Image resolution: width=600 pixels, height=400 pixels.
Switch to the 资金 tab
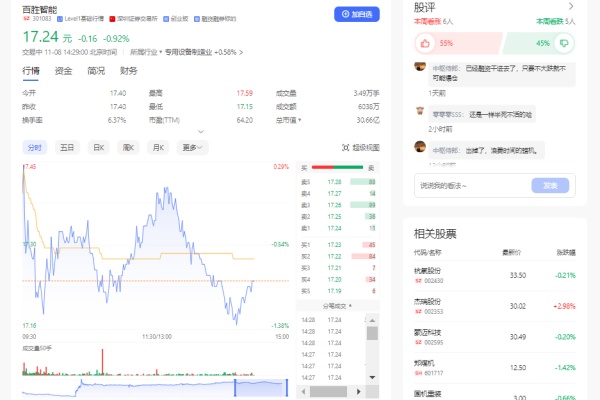pyautogui.click(x=63, y=71)
